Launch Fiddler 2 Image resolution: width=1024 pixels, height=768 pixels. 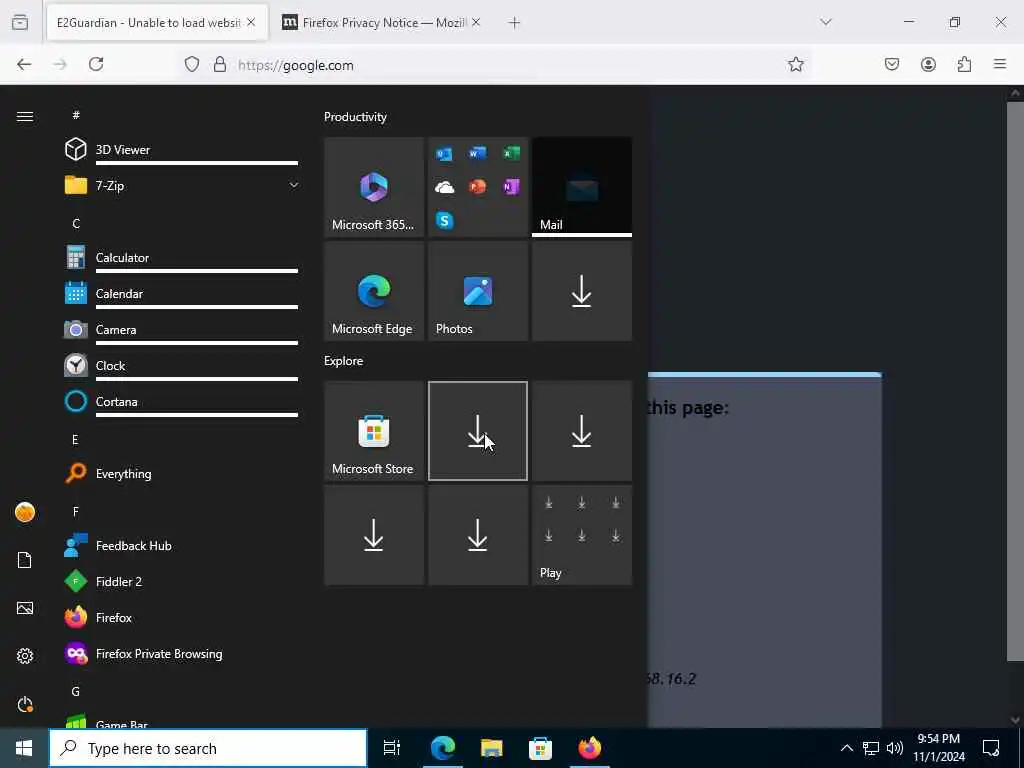pos(181,581)
